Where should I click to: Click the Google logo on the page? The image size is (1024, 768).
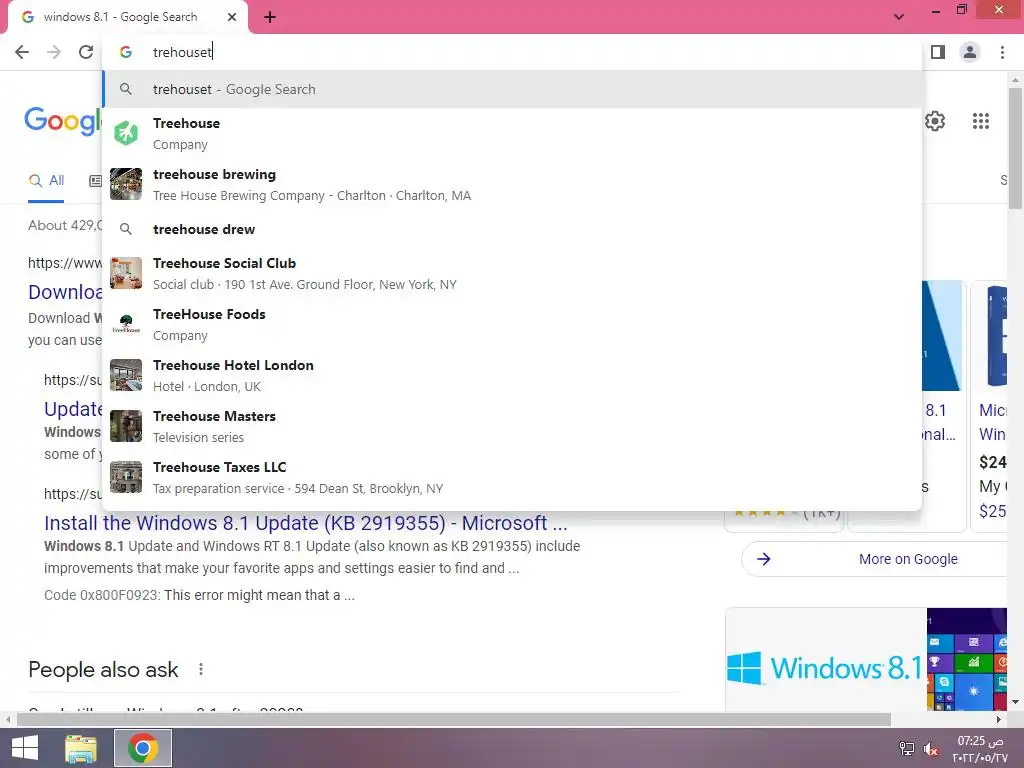pos(63,121)
